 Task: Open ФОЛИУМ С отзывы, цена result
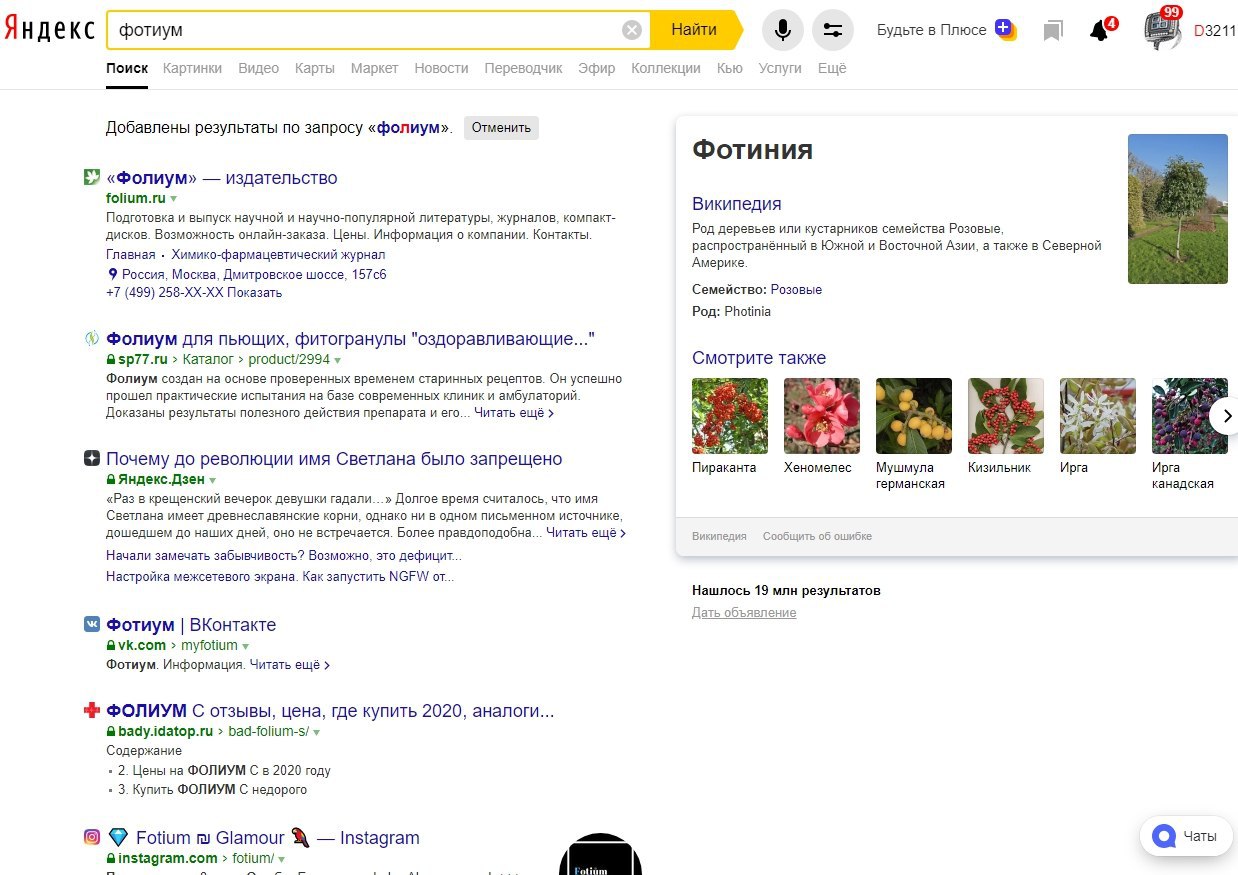[330, 711]
